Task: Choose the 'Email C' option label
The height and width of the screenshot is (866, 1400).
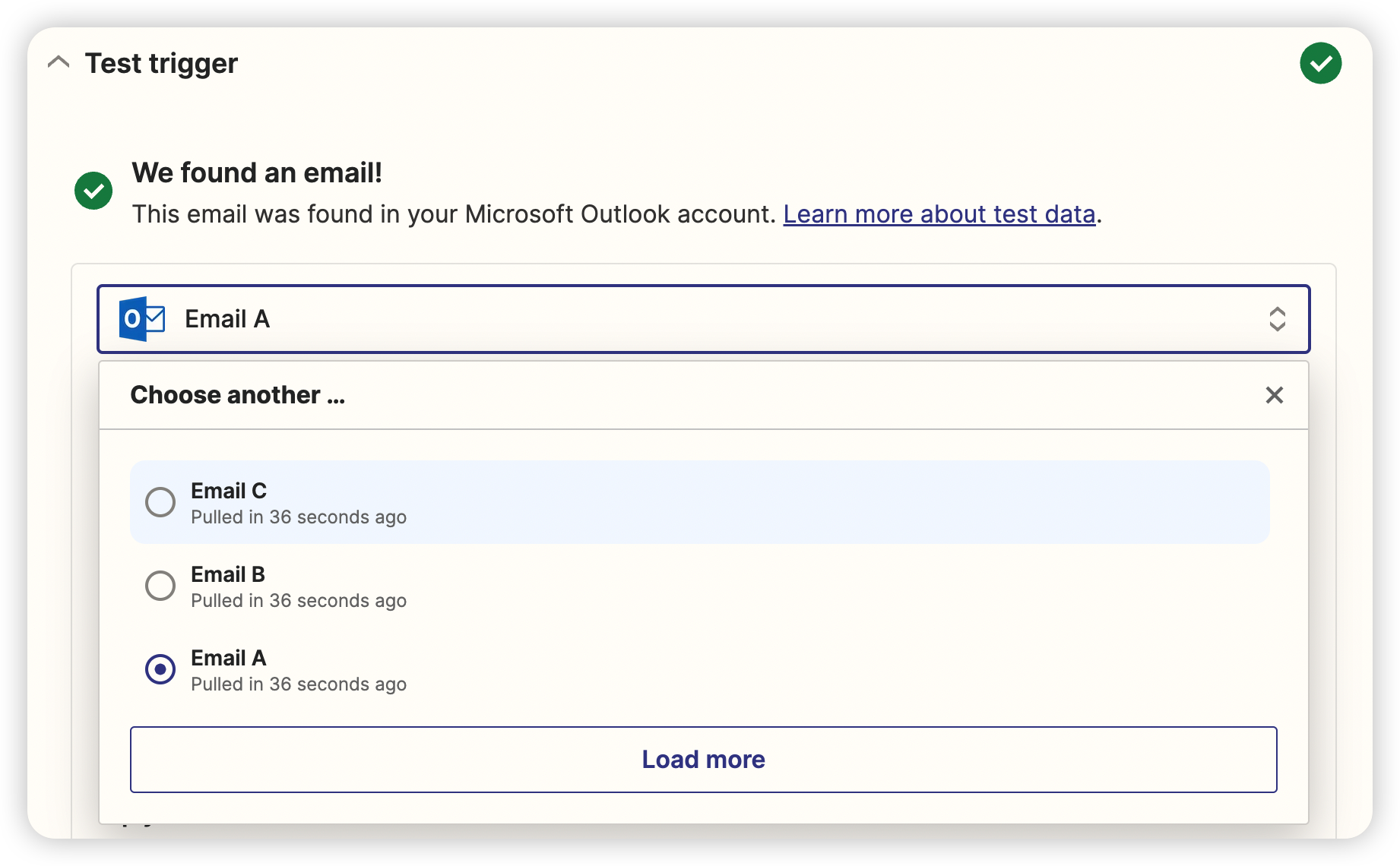Action: click(x=229, y=491)
